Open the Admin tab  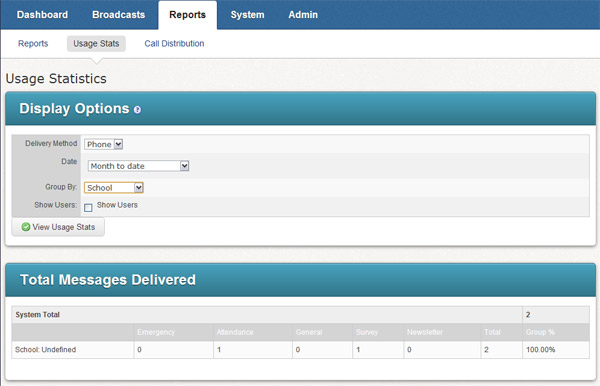pyautogui.click(x=303, y=15)
